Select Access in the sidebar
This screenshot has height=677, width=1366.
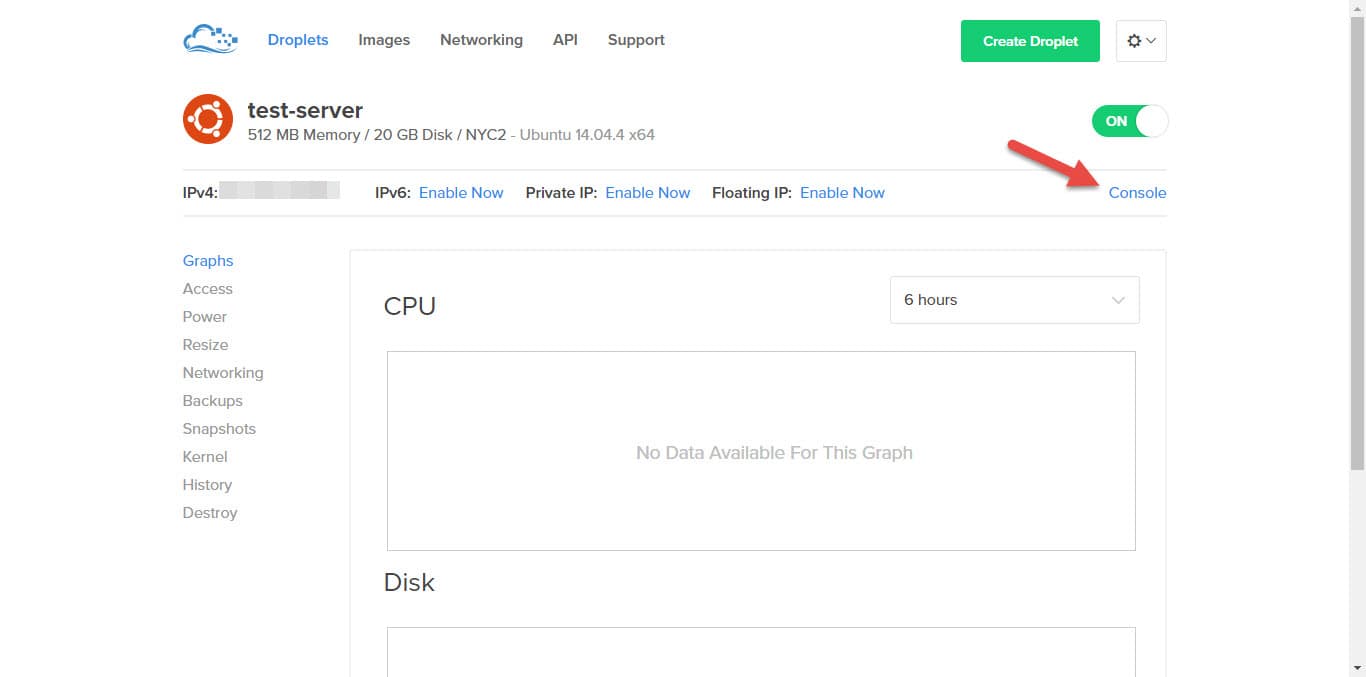pyautogui.click(x=207, y=289)
